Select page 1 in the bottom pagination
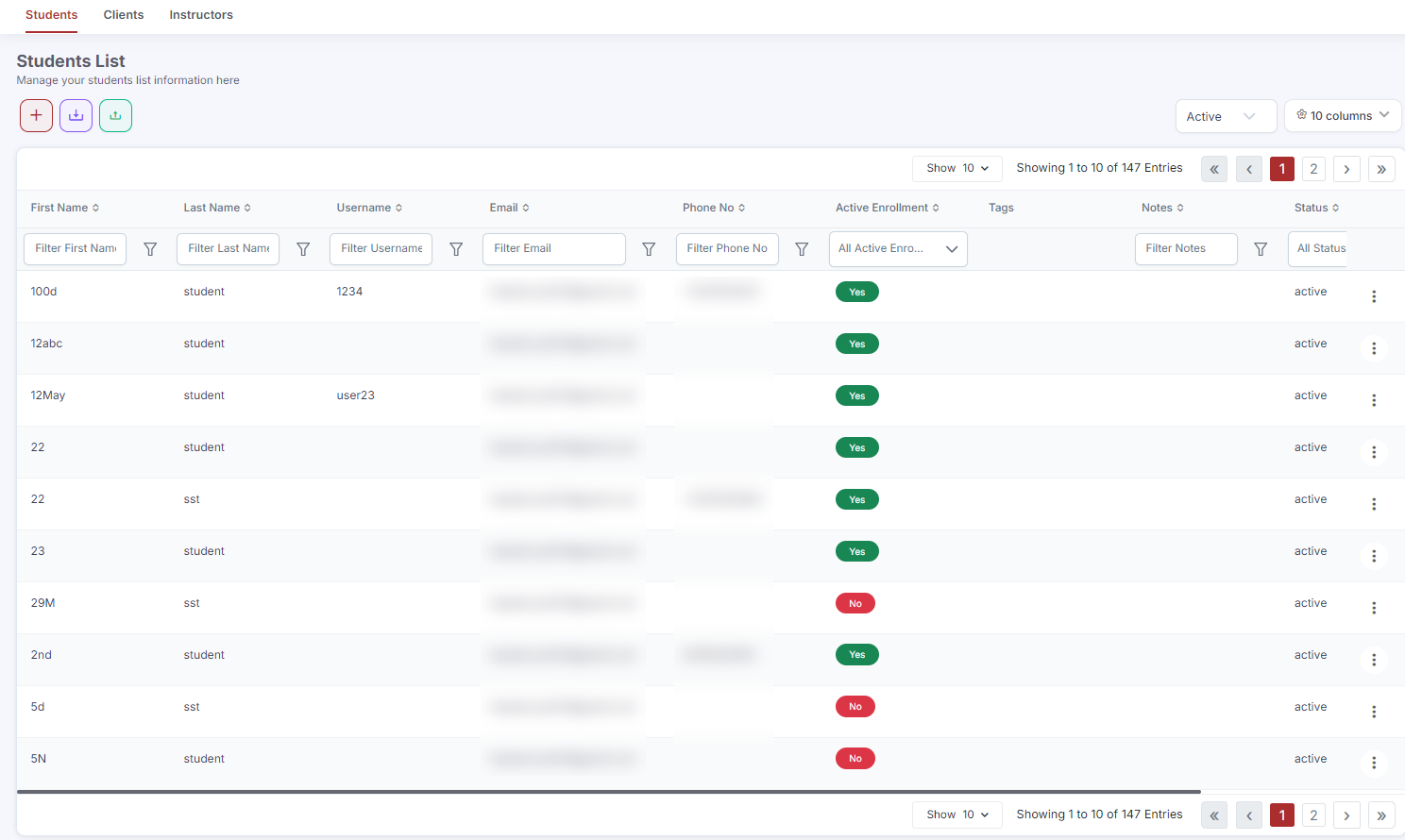 (x=1282, y=815)
